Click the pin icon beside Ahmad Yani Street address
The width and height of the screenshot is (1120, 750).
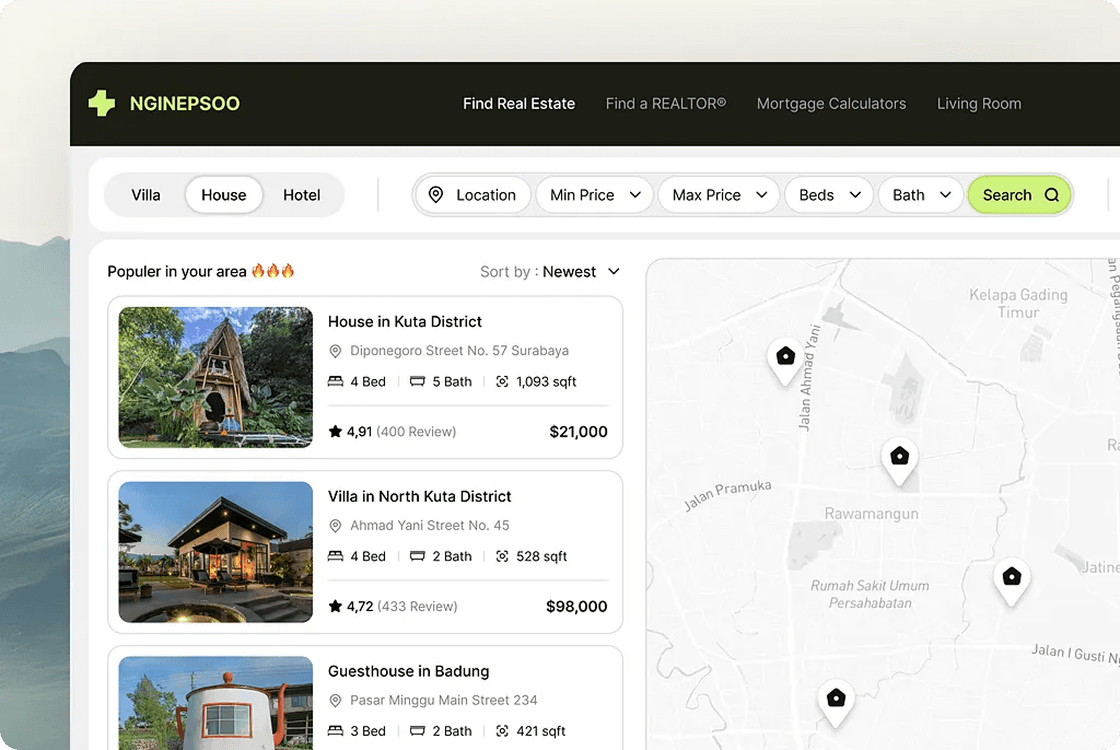(335, 526)
